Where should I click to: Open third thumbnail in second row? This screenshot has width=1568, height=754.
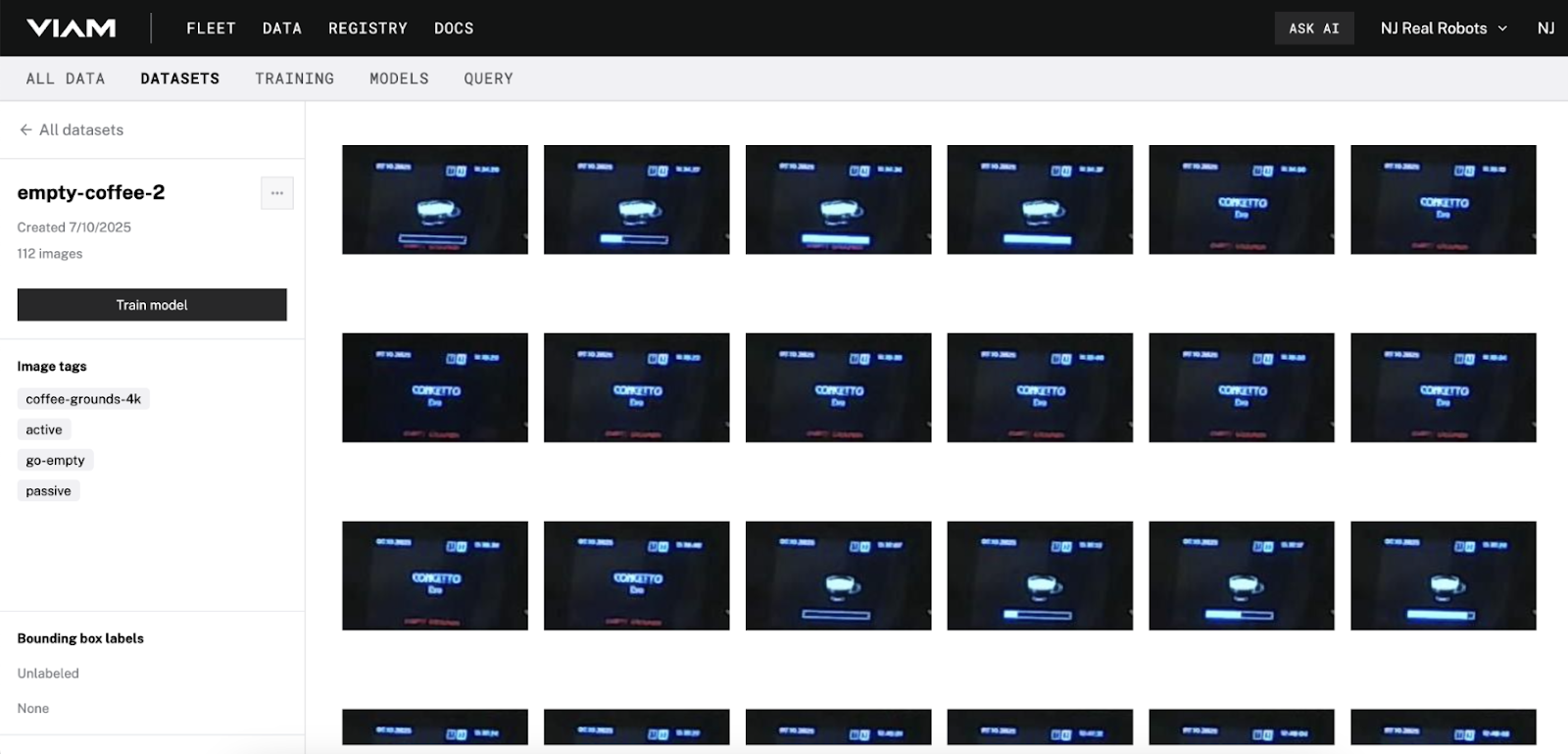[839, 387]
